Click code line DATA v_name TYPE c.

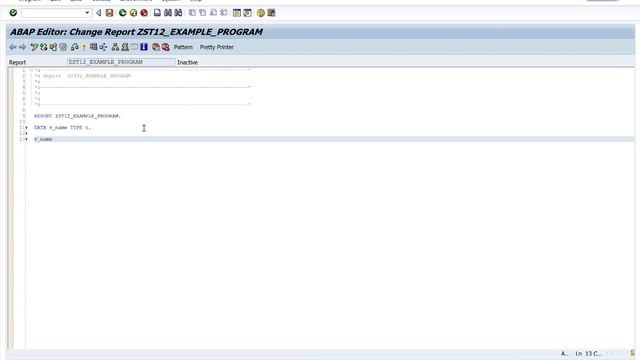pos(62,127)
